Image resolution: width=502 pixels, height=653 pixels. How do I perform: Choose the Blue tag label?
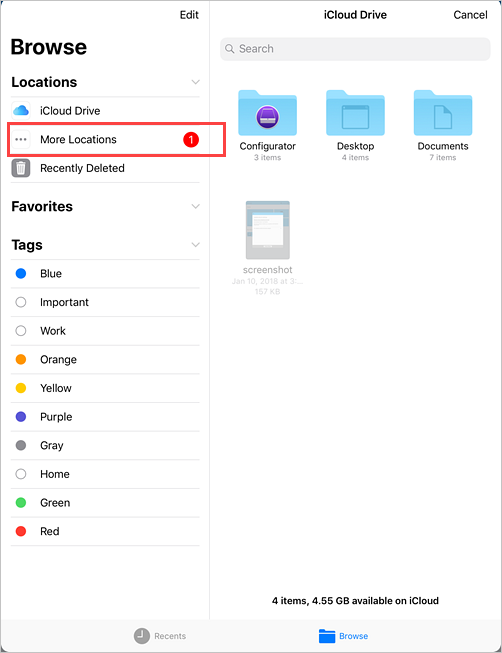[x=51, y=274]
